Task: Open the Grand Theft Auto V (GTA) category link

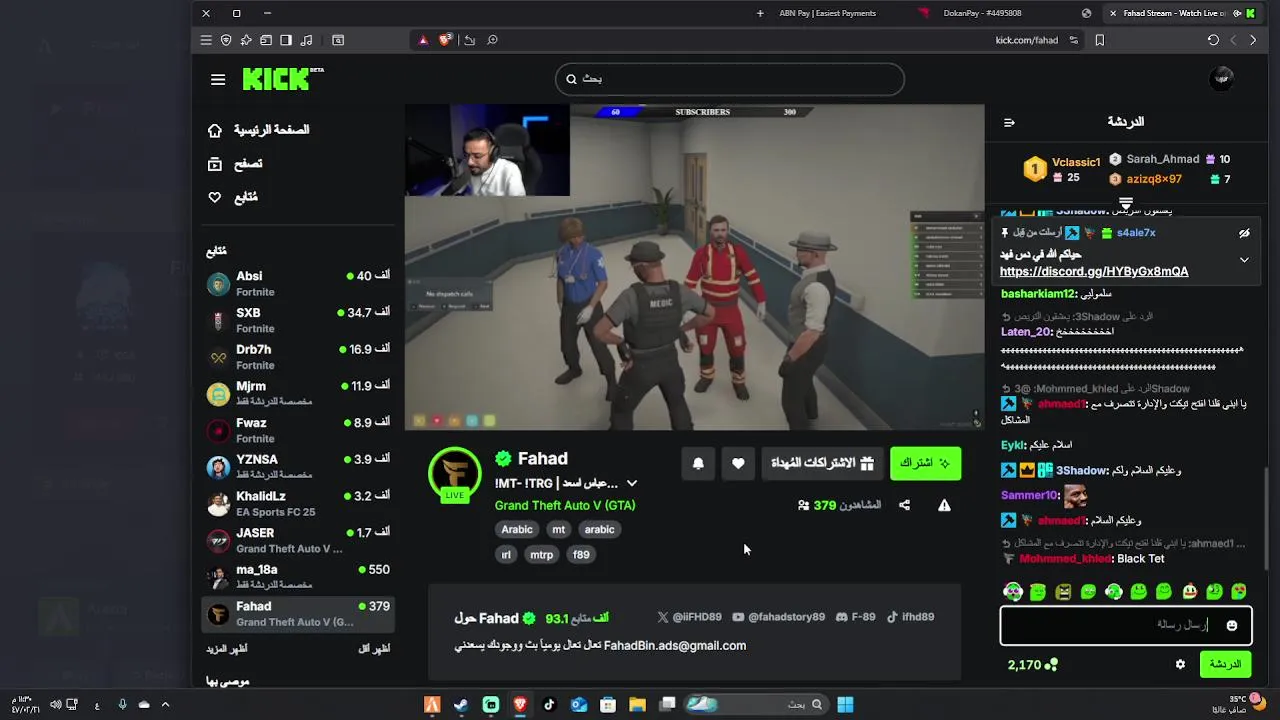Action: point(565,505)
